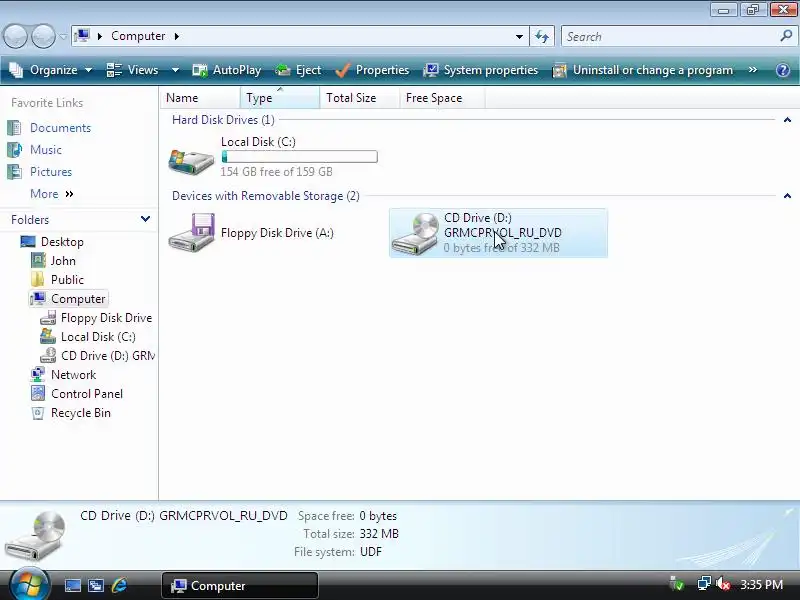Open the Views dropdown arrow
Screen dimensions: 800x600
pyautogui.click(x=175, y=70)
